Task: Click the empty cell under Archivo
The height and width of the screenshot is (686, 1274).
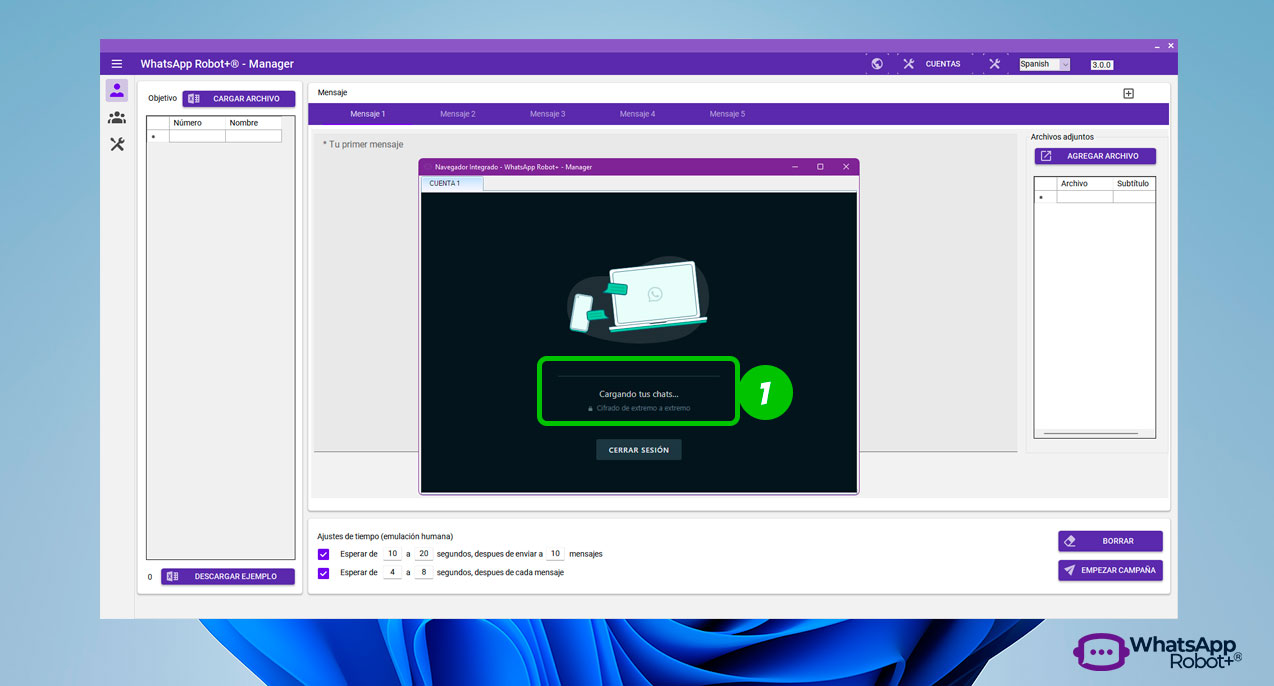Action: pyautogui.click(x=1085, y=197)
